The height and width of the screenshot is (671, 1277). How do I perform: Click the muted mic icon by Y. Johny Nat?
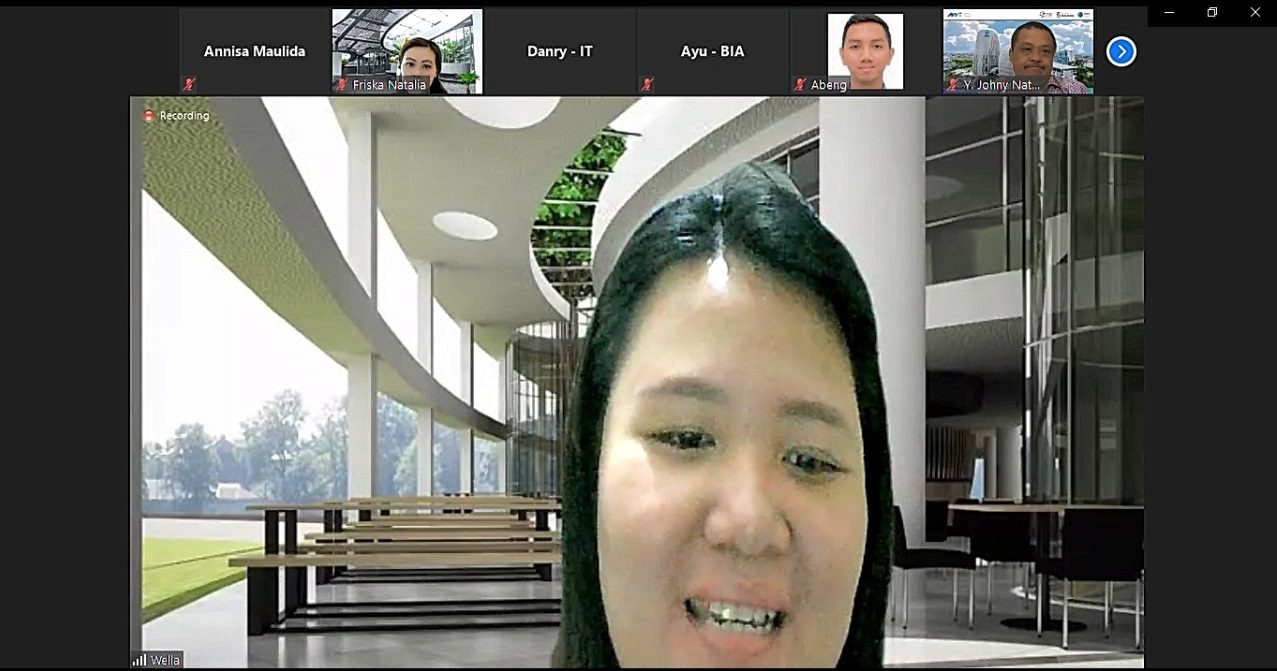coord(953,85)
